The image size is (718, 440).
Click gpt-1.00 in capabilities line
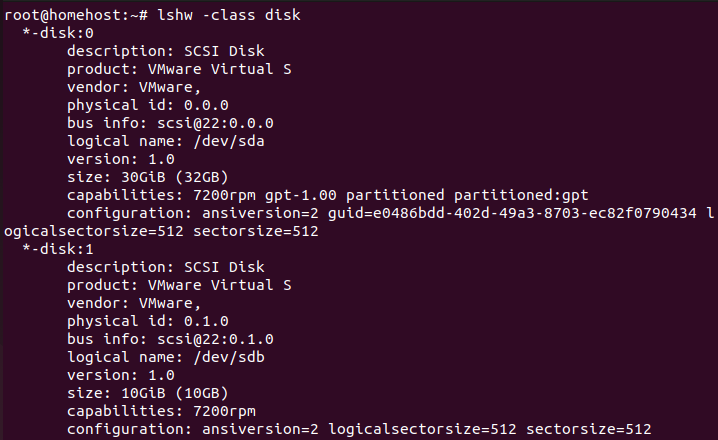pos(300,196)
